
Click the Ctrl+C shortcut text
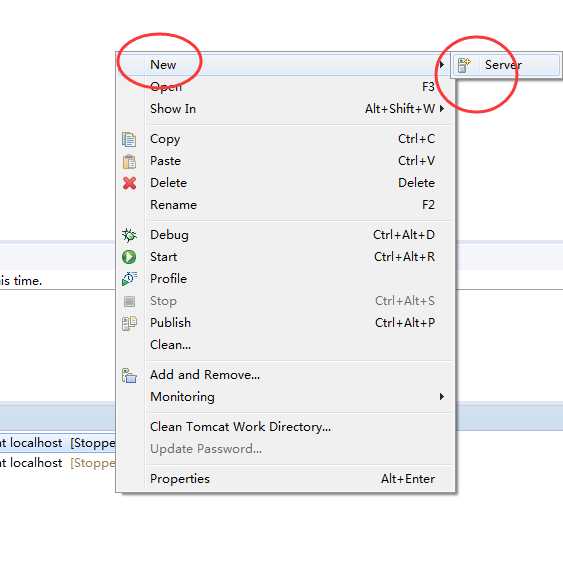pos(416,139)
